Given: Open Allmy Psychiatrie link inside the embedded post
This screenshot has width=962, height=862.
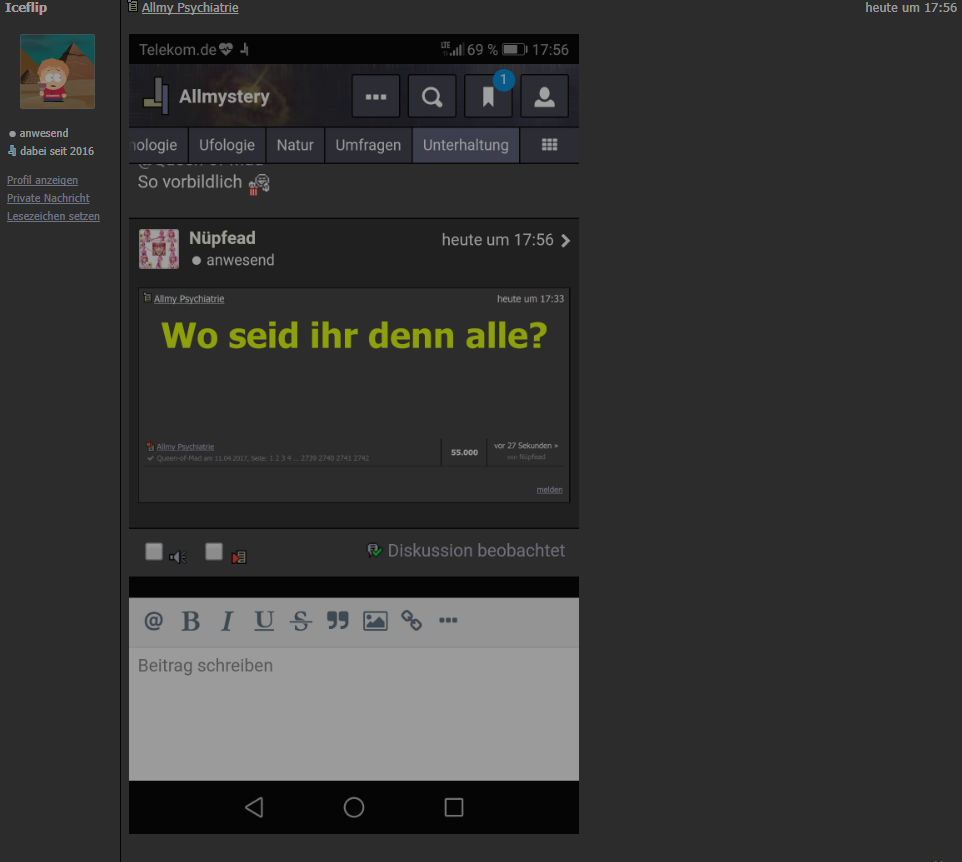Looking at the screenshot, I should click(x=189, y=299).
